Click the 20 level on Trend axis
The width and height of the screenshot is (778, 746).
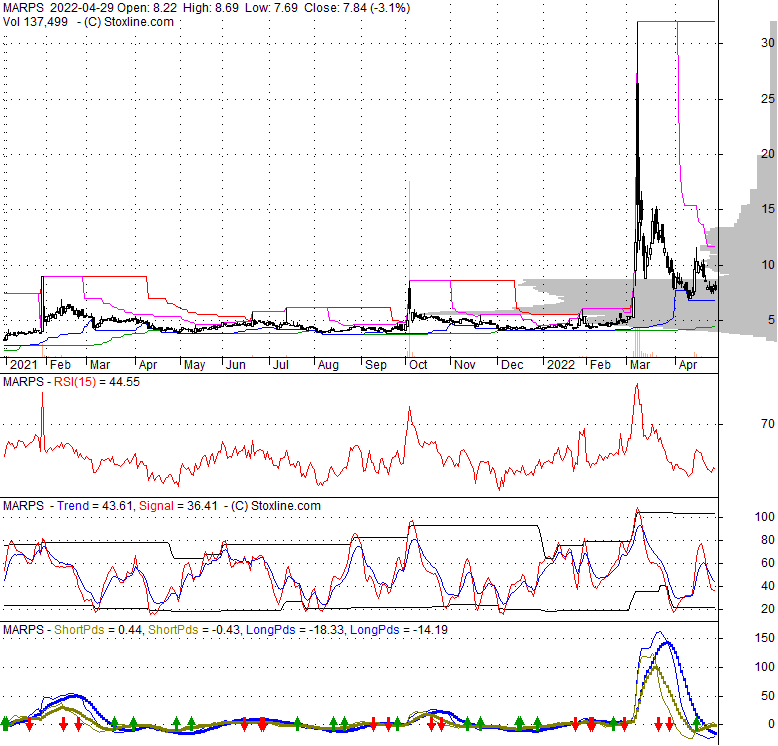pos(768,609)
